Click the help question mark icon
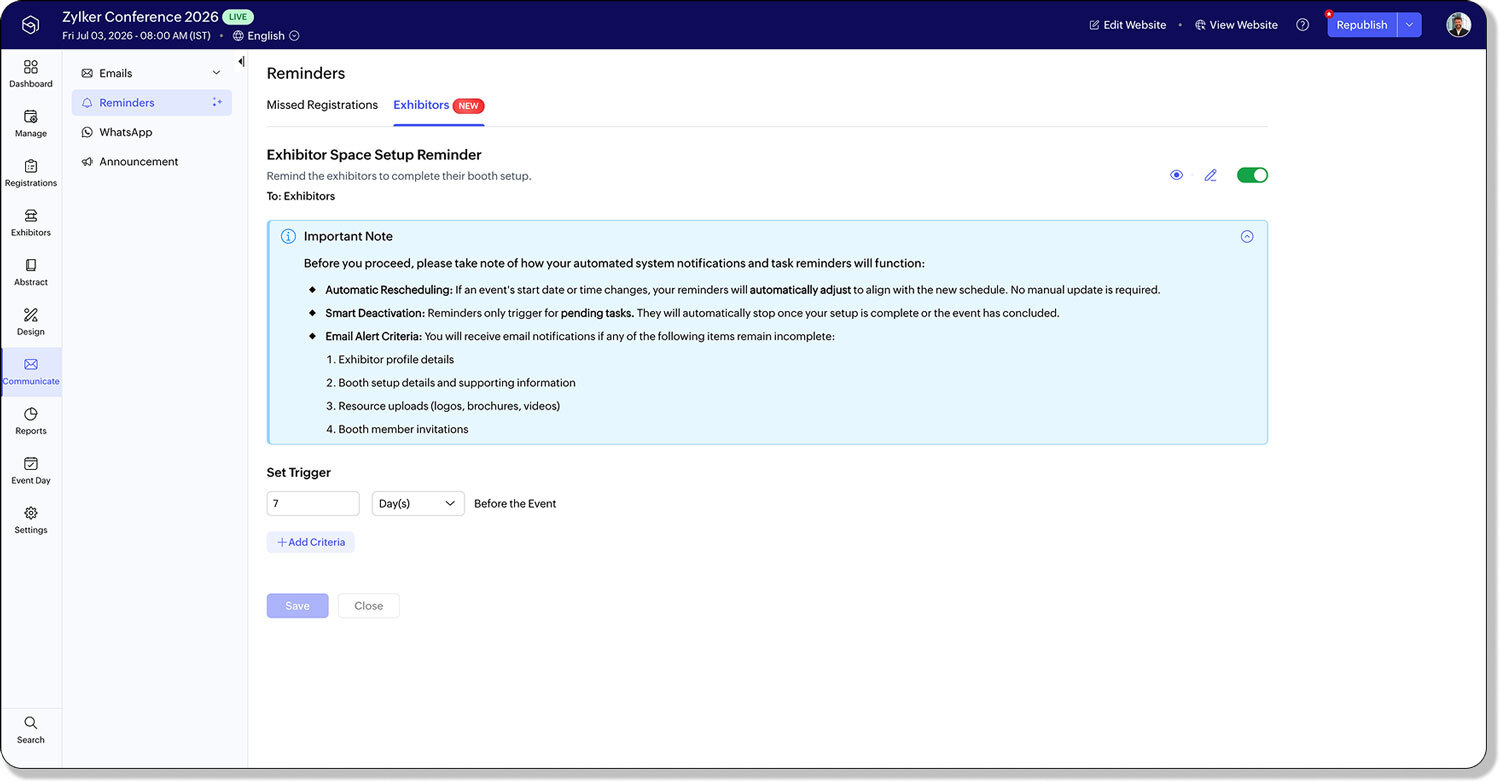The height and width of the screenshot is (782, 1500). [x=1302, y=25]
